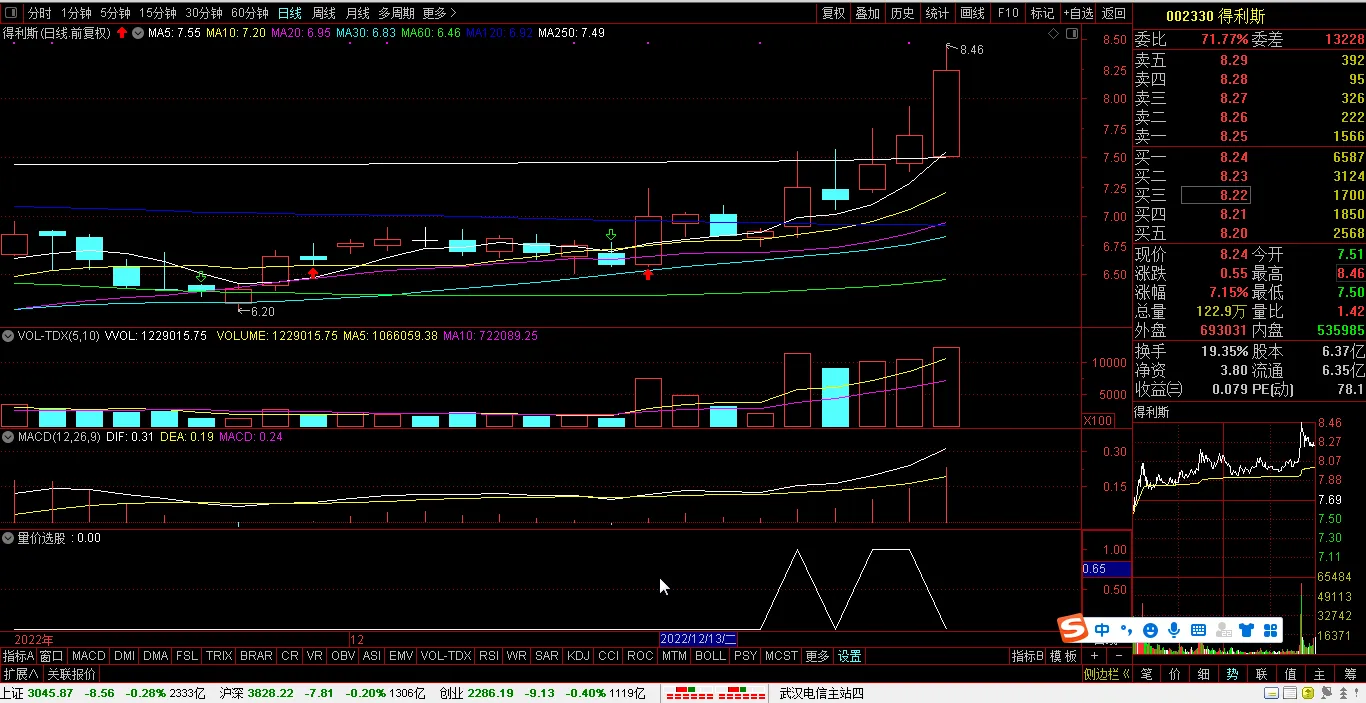
Task: Click the 历史 history button
Action: [x=902, y=13]
